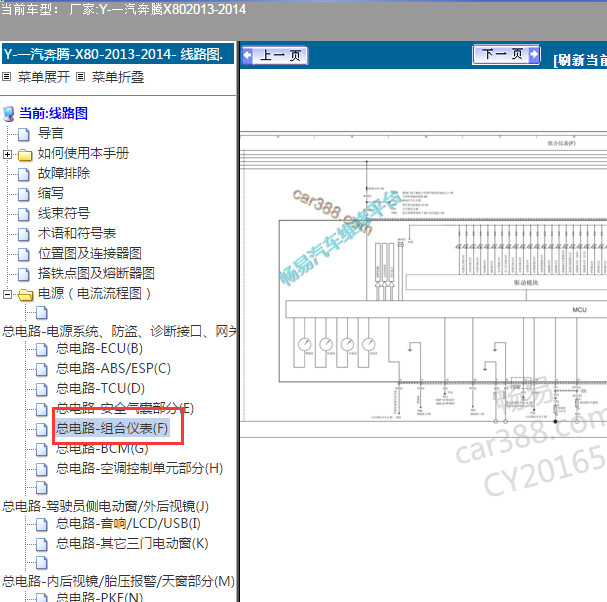The width and height of the screenshot is (607, 602).
Task: Open the 总电路-安全气囊部分(E) diagram
Action: tap(125, 408)
